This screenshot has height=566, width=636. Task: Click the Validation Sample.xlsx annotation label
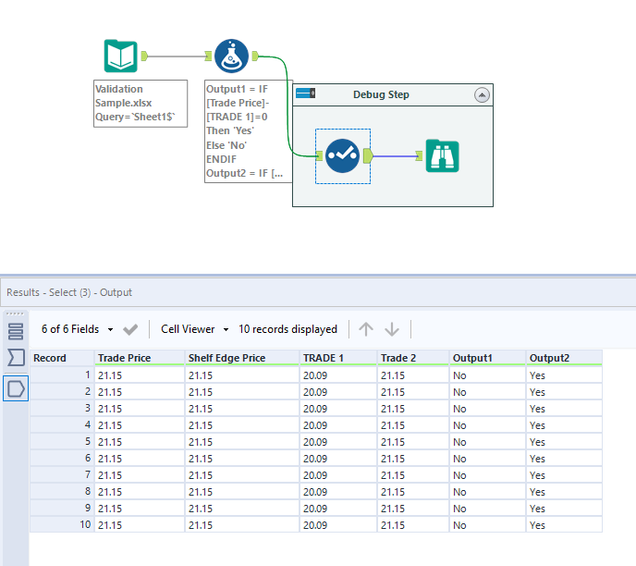(139, 103)
